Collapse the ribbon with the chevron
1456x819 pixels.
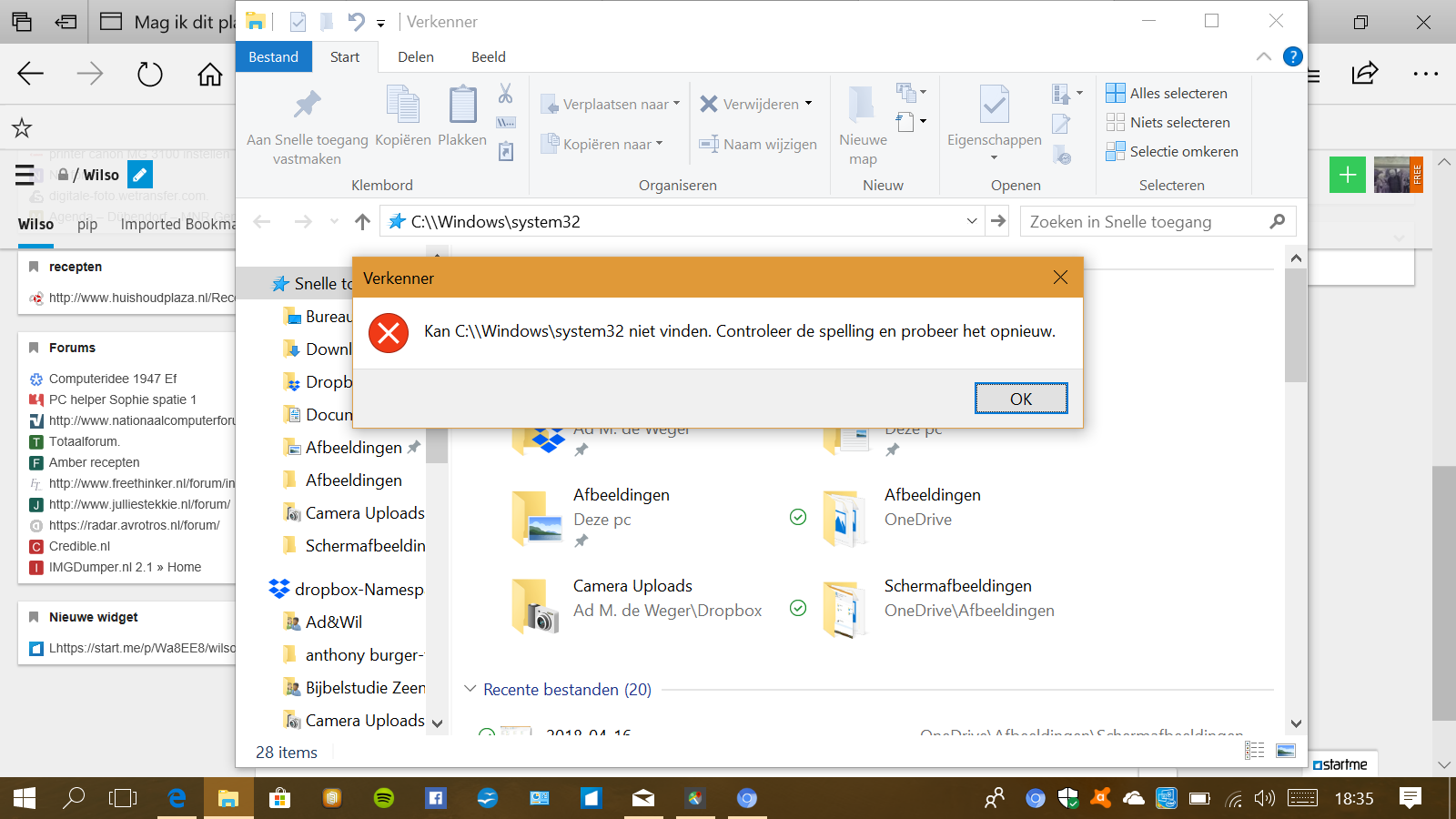pos(1264,56)
